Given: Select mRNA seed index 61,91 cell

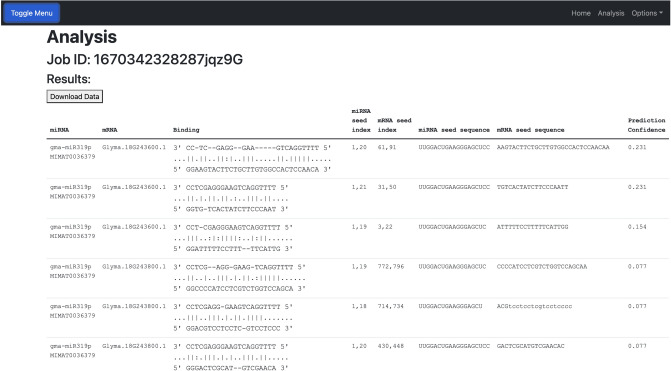Looking at the screenshot, I should tap(387, 147).
